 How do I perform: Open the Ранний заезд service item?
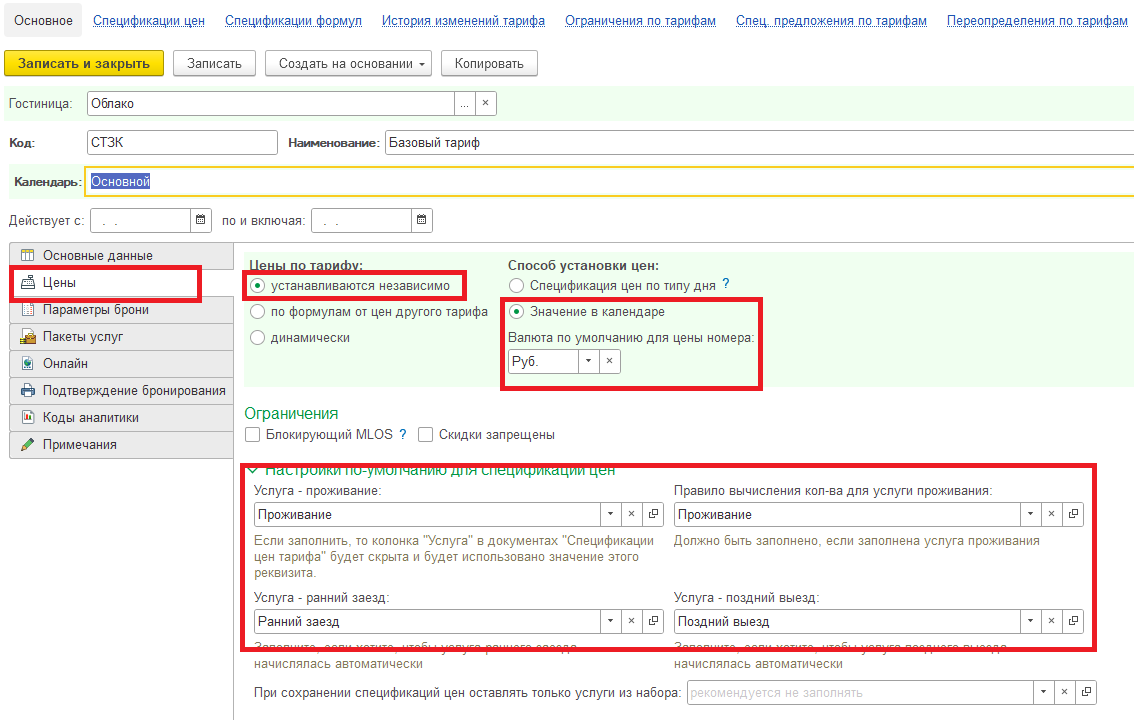point(653,621)
